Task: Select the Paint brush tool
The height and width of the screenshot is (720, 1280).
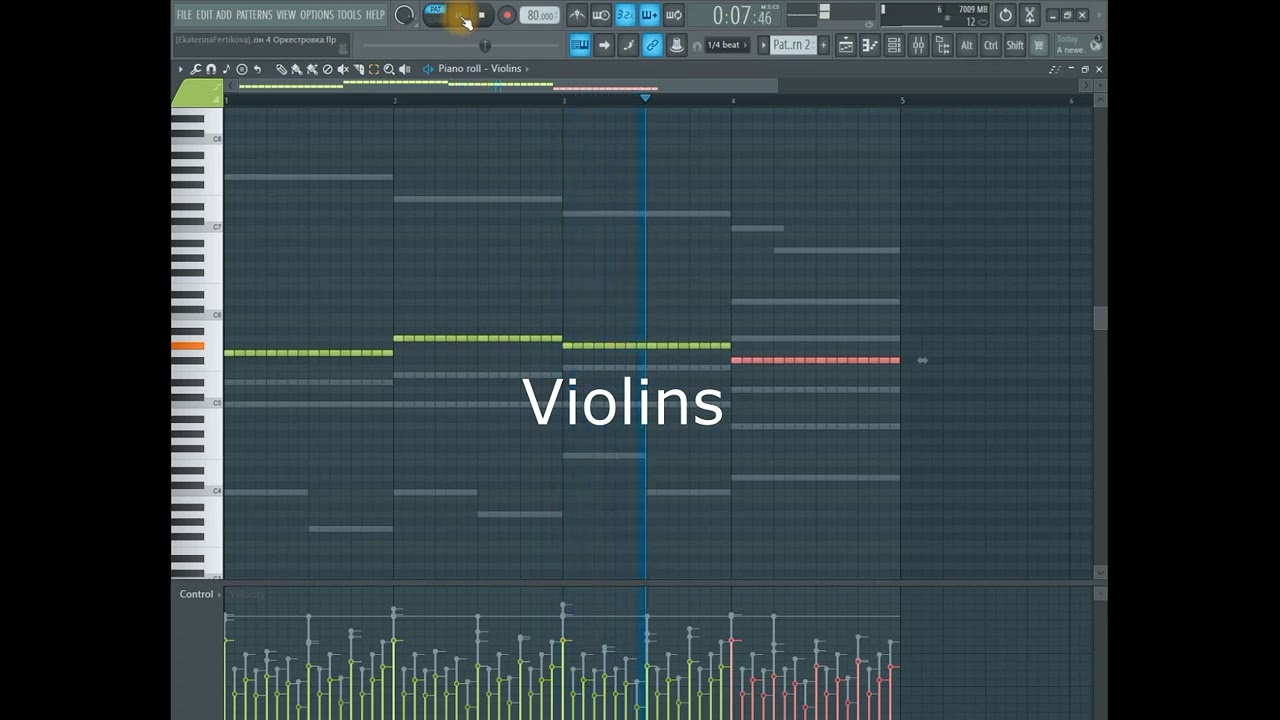Action: click(x=297, y=69)
